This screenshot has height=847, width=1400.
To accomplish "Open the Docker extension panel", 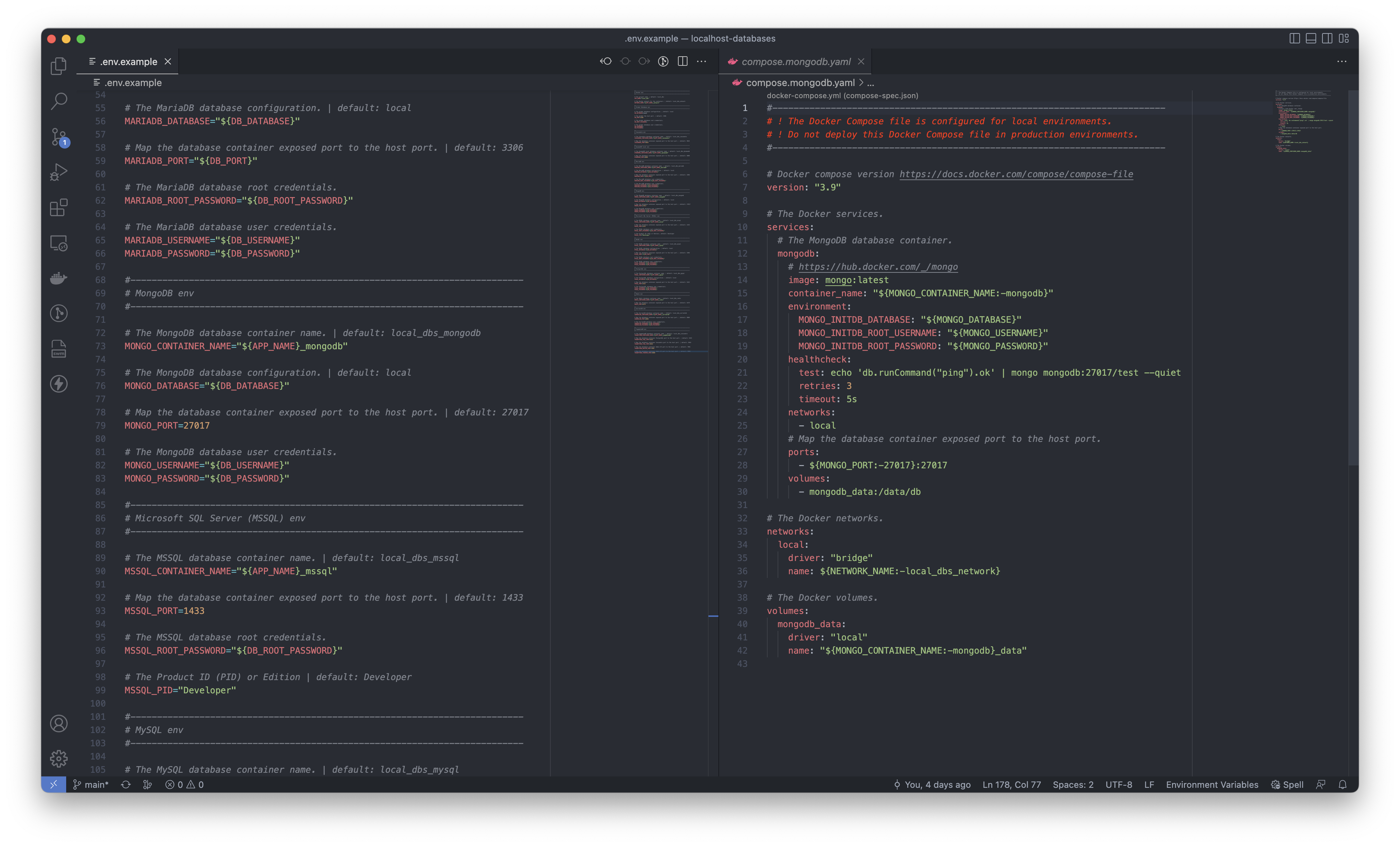I will pos(58,278).
